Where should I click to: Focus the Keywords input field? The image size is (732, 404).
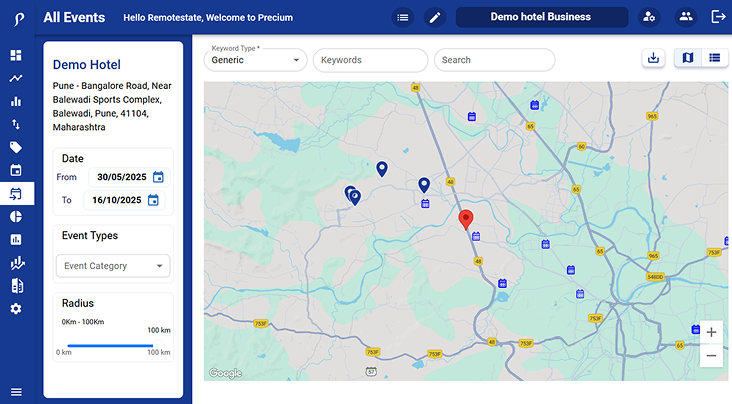[x=370, y=60]
